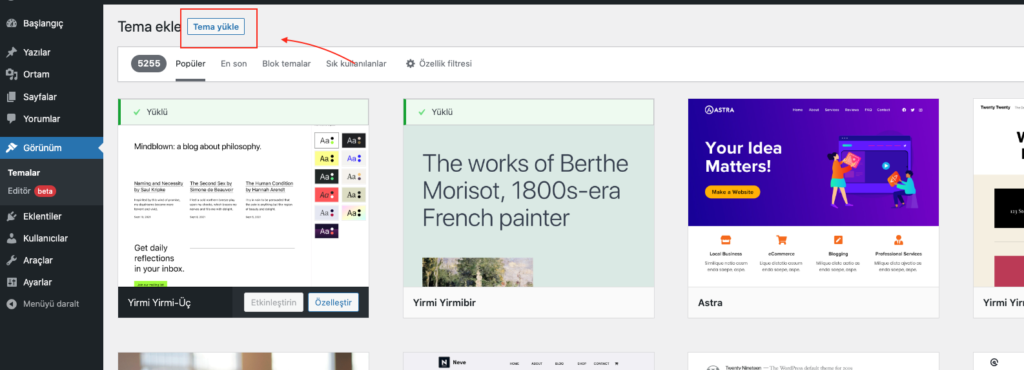Image resolution: width=1024 pixels, height=370 pixels.
Task: Select the Astra theme thumbnail
Action: [x=813, y=193]
